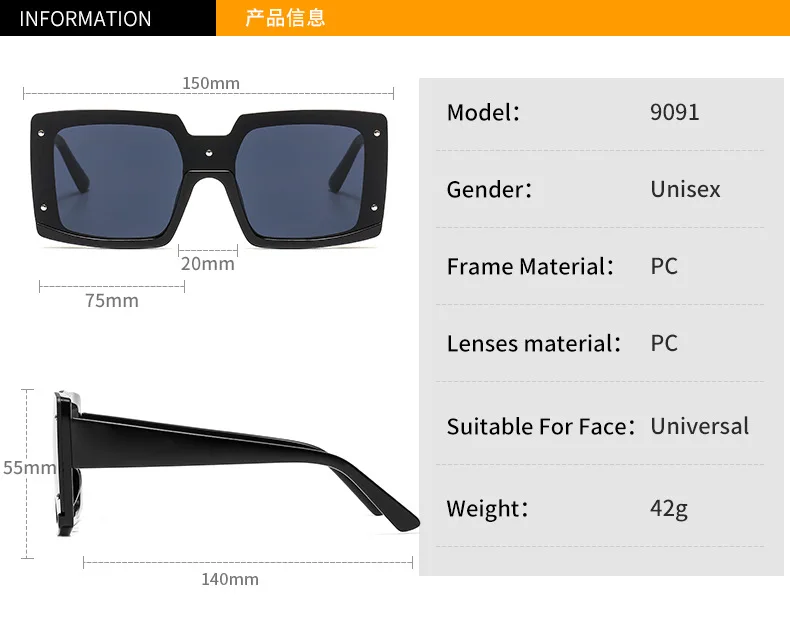790x641 pixels.
Task: Click the Unisex value
Action: point(685,189)
